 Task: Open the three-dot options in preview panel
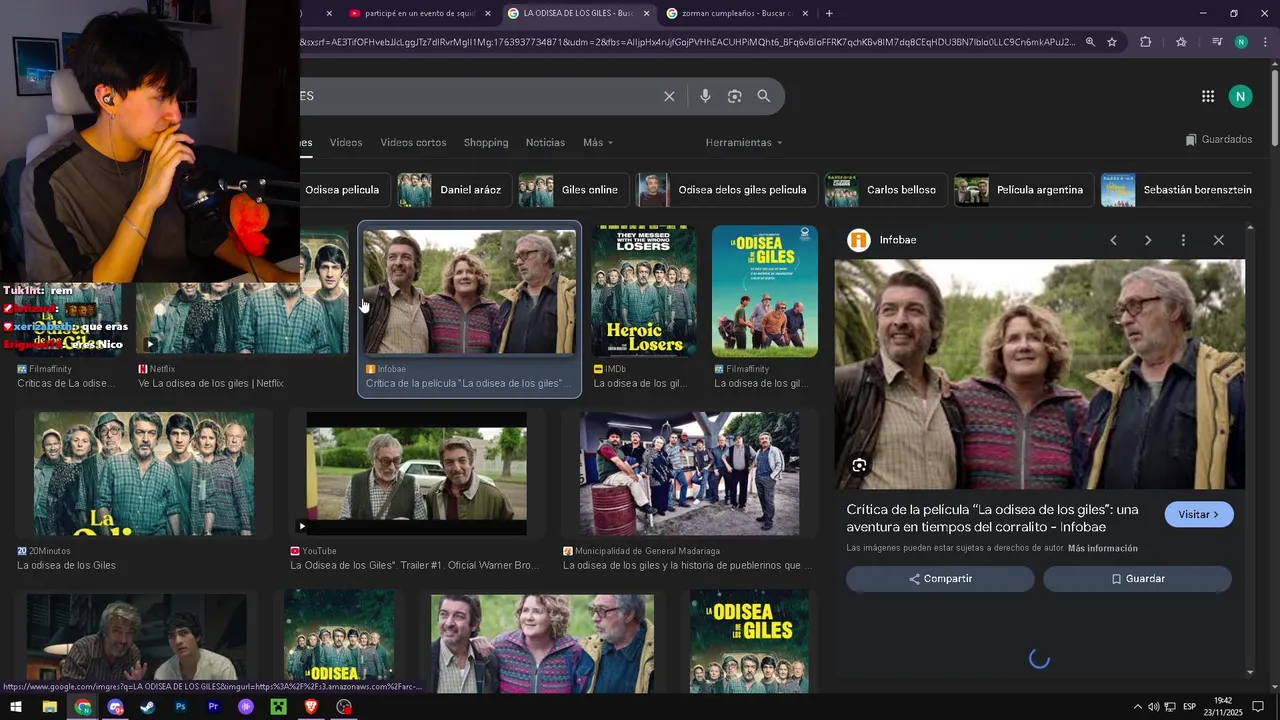pos(1183,240)
